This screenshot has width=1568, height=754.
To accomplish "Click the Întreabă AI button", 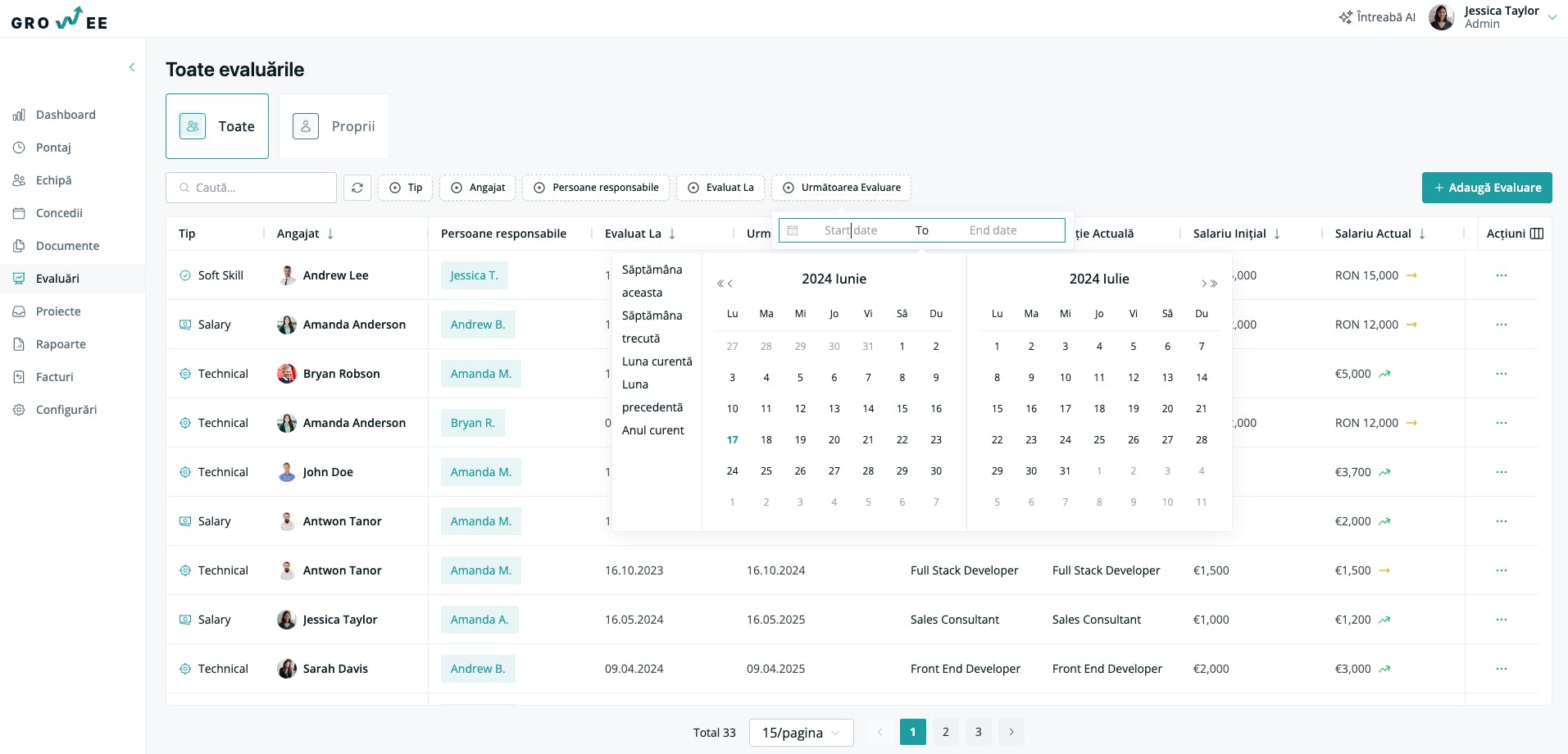I will point(1377,17).
